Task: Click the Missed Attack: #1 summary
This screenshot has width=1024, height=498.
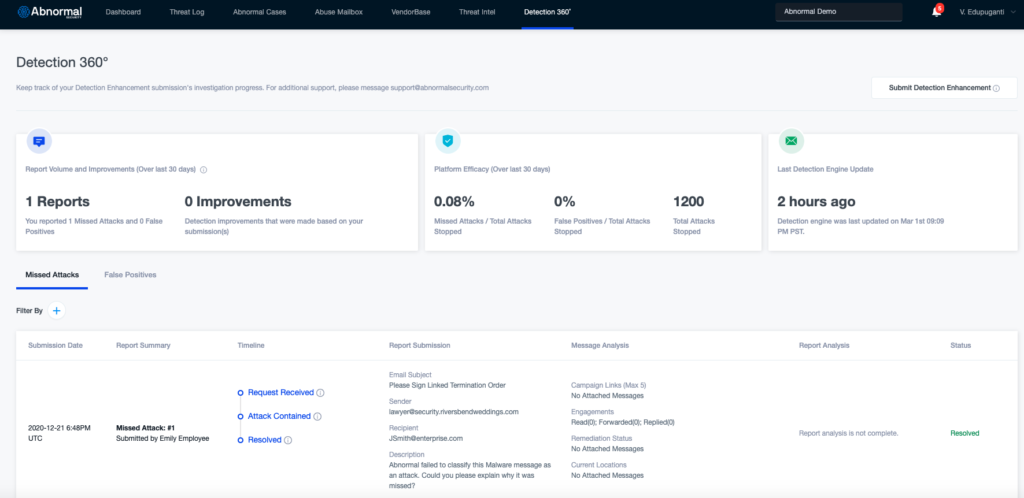Action: (x=145, y=428)
